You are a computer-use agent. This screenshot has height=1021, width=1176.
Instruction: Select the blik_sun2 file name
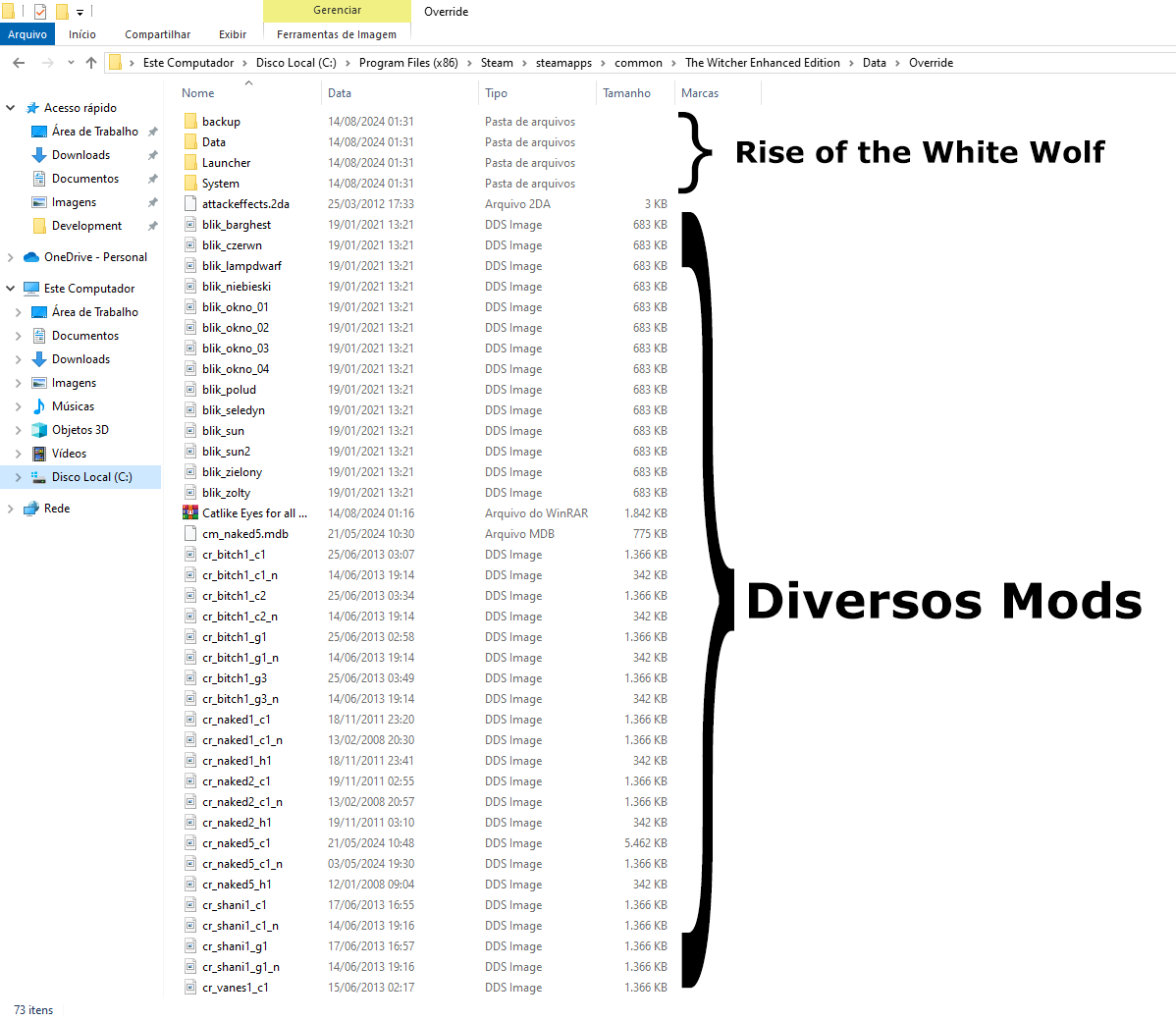(x=226, y=452)
